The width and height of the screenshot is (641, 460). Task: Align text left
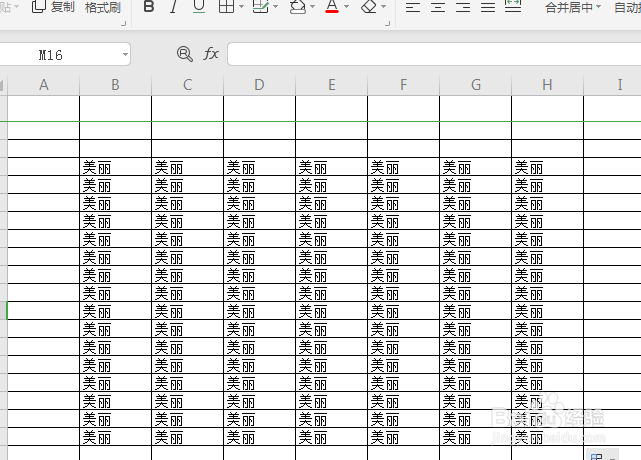pyautogui.click(x=412, y=7)
